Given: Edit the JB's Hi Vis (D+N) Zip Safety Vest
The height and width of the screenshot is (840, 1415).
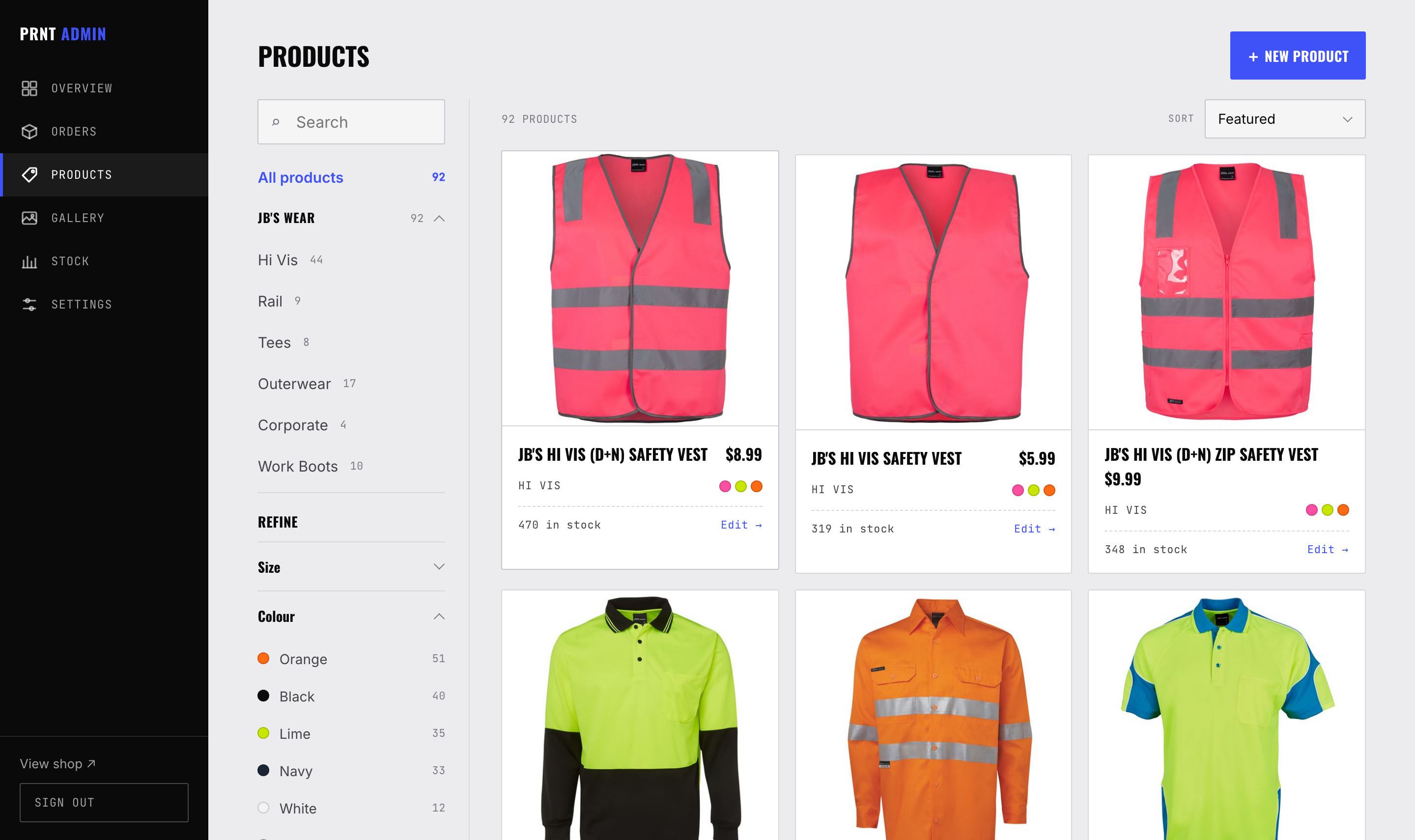Looking at the screenshot, I should coord(1328,550).
